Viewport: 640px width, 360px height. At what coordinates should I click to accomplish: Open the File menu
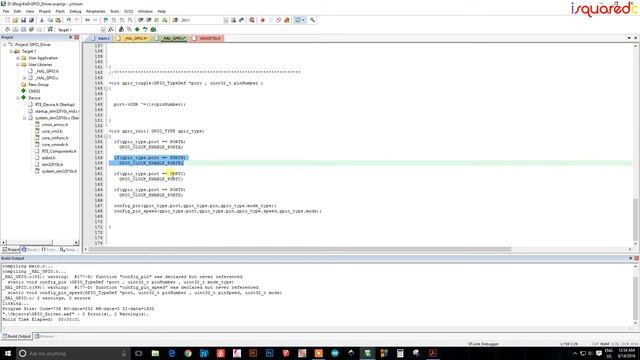pyautogui.click(x=6, y=11)
